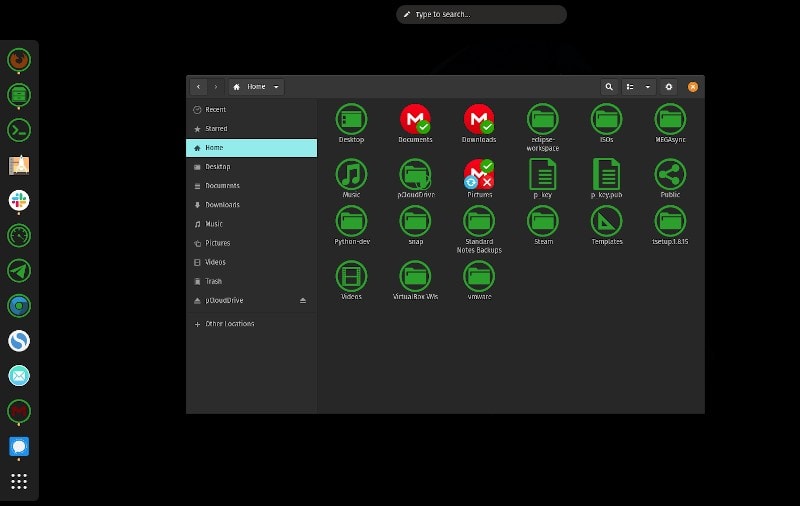Open Trash from the sidebar
The width and height of the screenshot is (800, 506).
[252, 282]
